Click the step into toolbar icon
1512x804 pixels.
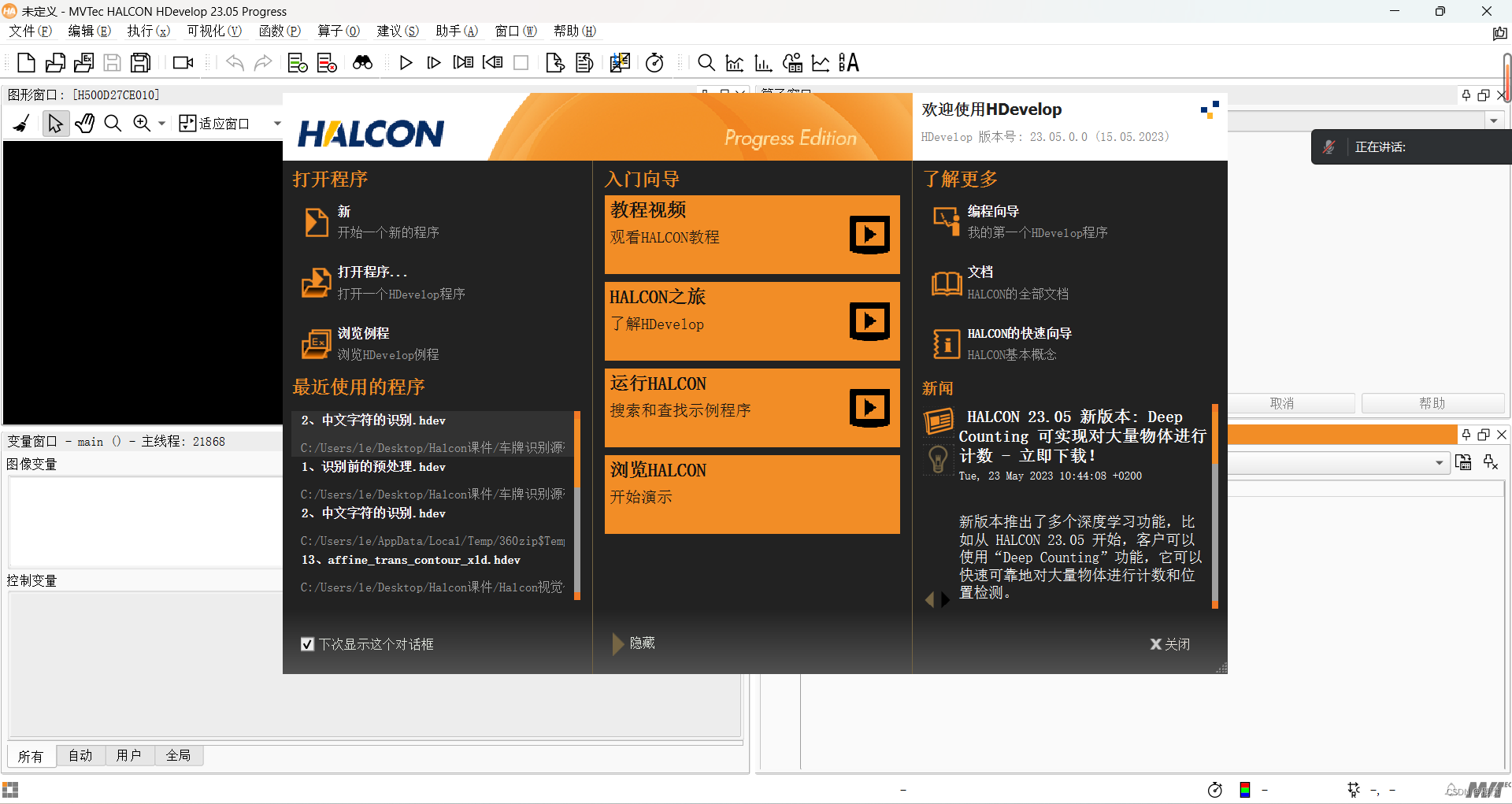[x=464, y=62]
